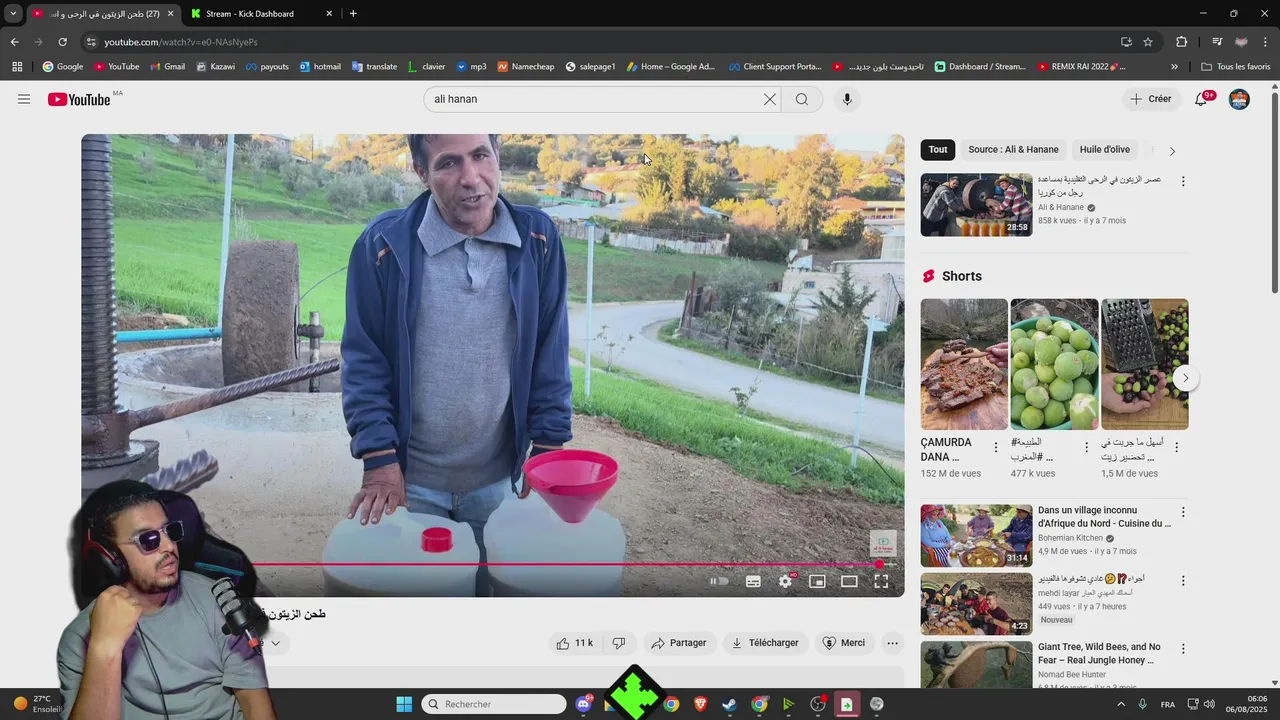Open the tab search dropdown in Chrome
This screenshot has width=1280, height=720.
(13, 13)
